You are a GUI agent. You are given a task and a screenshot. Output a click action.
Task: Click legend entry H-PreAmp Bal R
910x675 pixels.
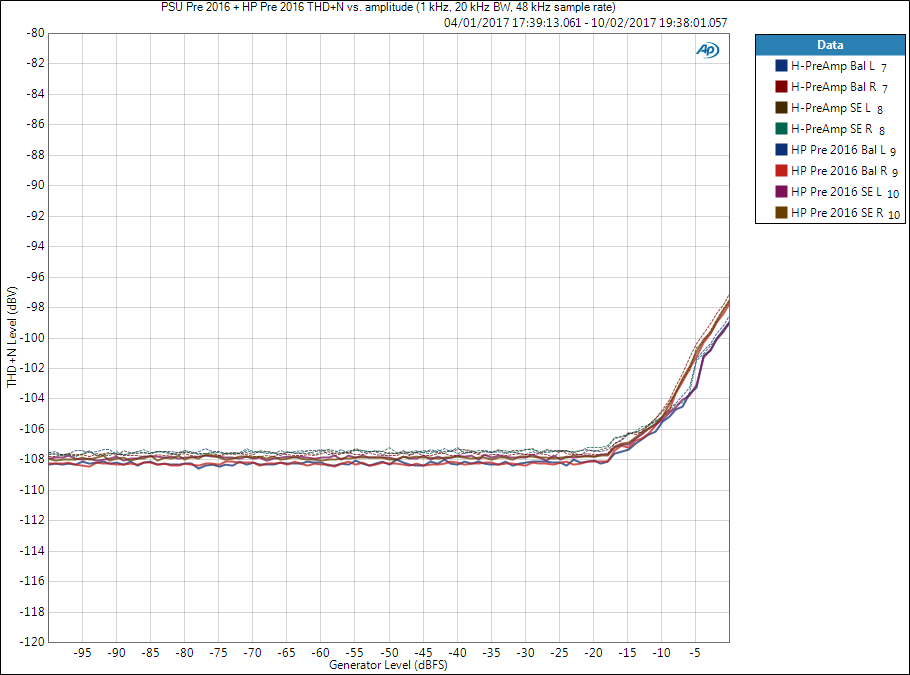pos(833,87)
